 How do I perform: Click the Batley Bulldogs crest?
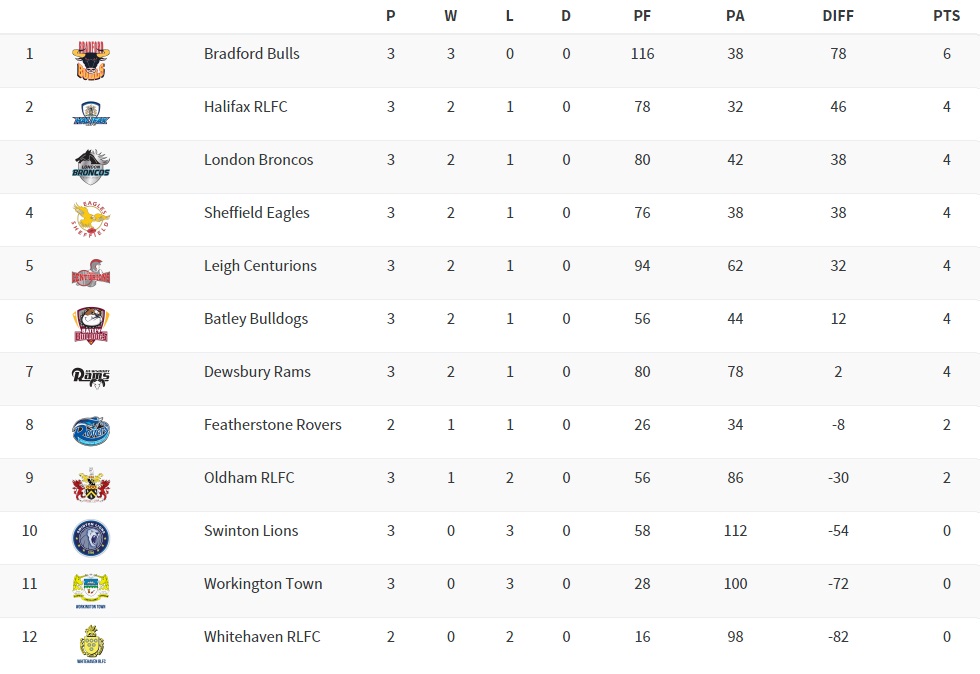91,326
